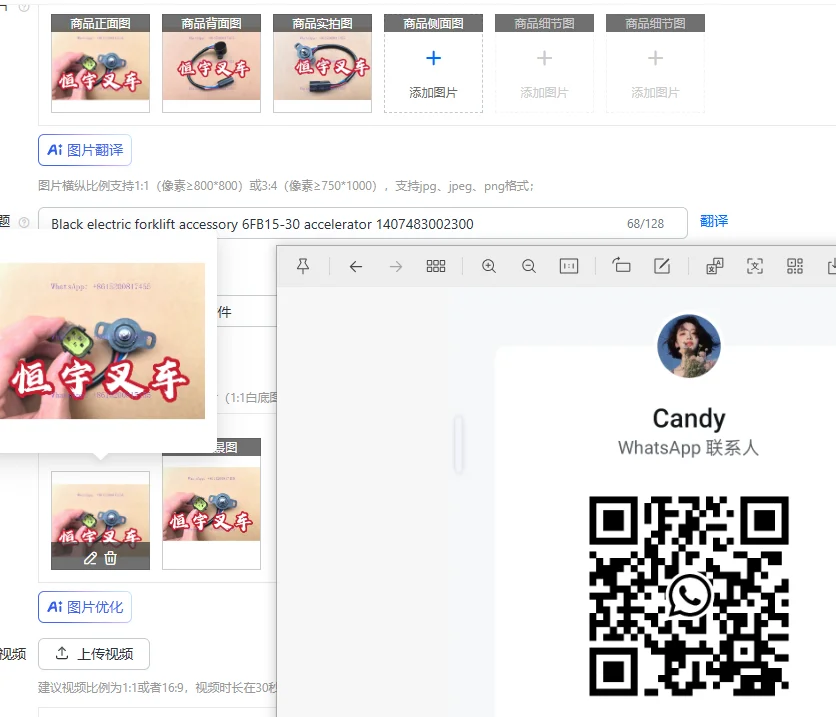Show image at actual 1:1 size

[569, 266]
